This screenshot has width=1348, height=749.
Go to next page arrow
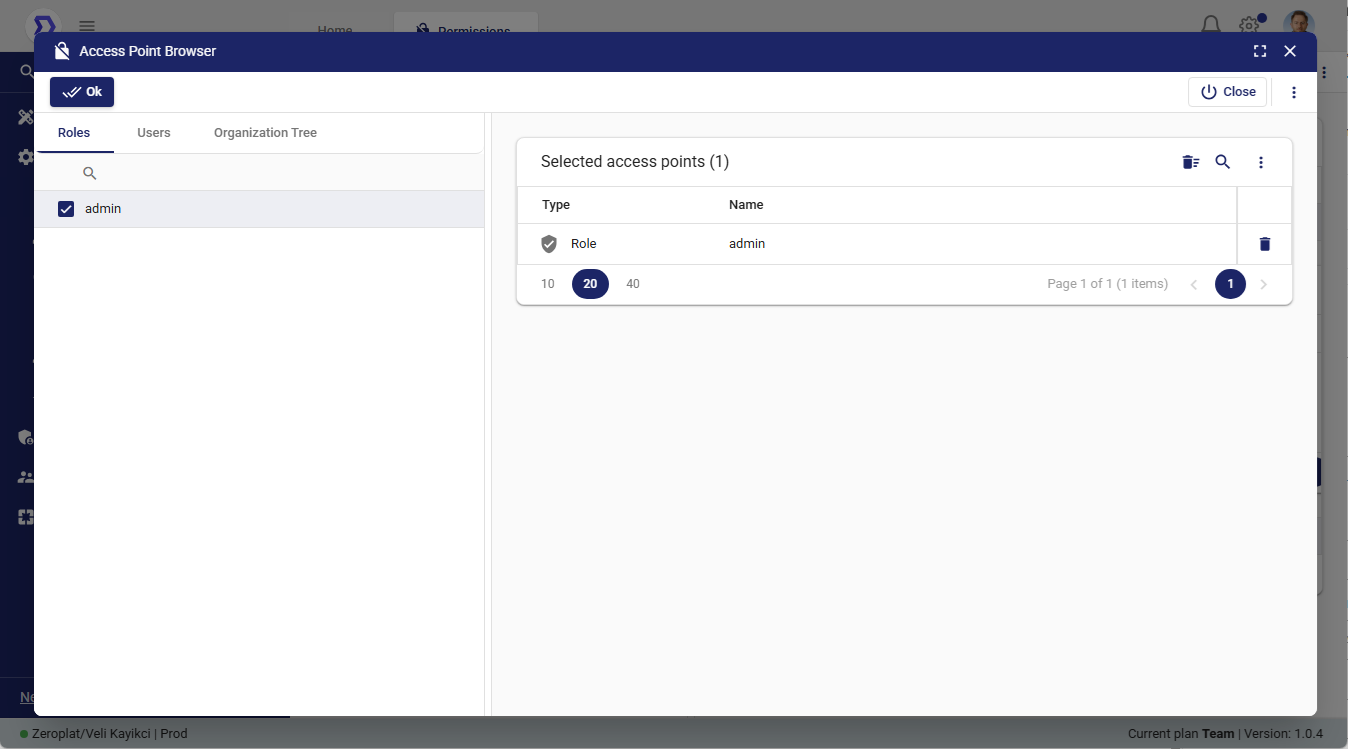(1264, 285)
